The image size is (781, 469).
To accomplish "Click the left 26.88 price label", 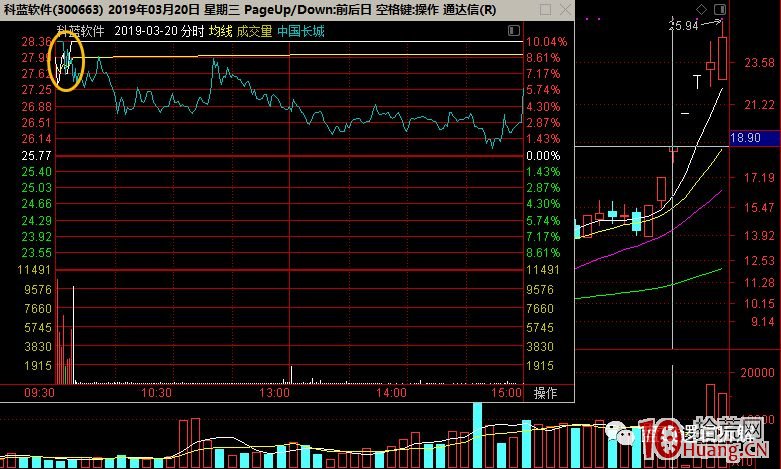I will click(36, 107).
